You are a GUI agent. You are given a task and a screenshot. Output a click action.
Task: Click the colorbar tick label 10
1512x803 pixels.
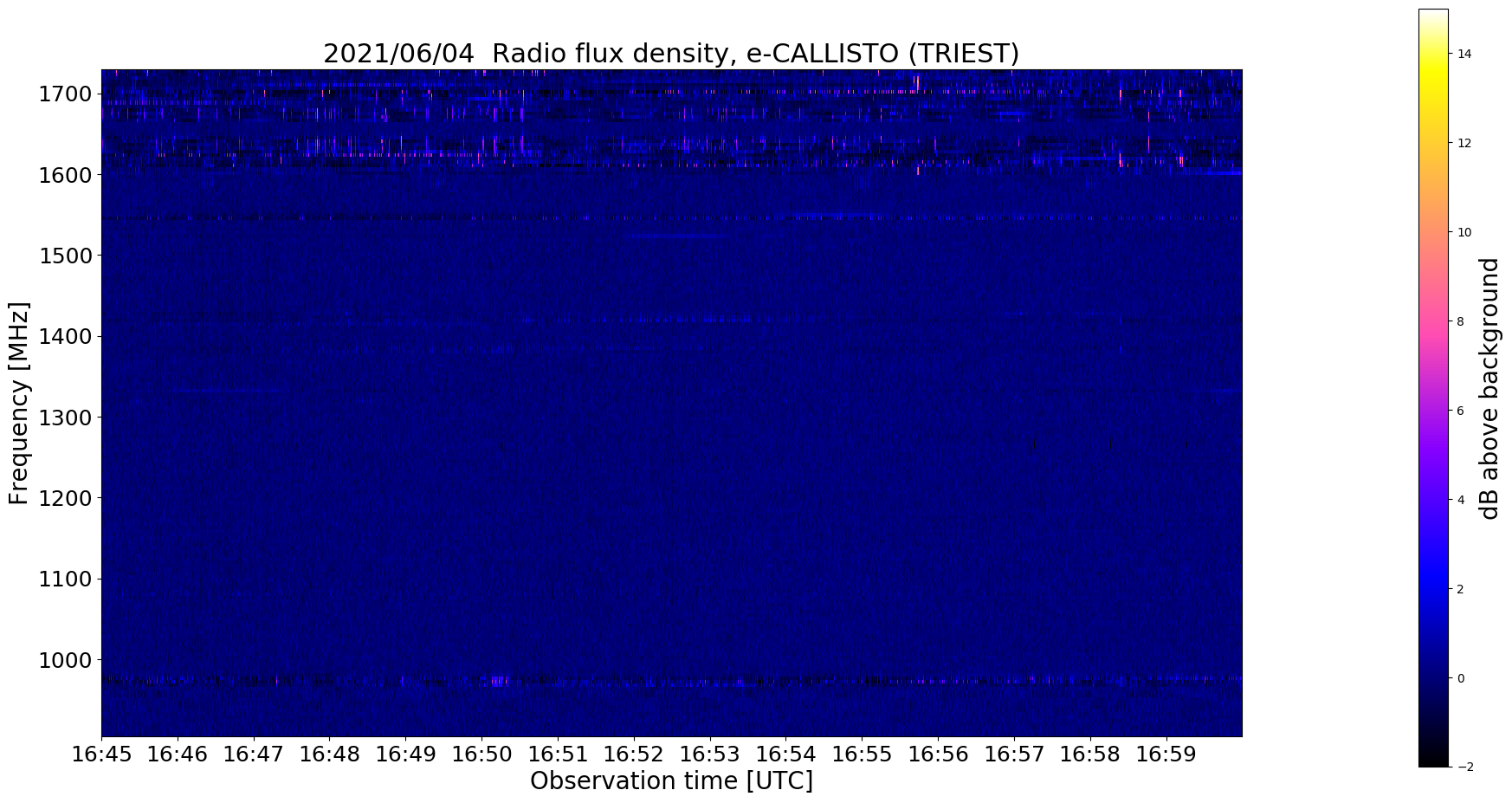click(1464, 232)
